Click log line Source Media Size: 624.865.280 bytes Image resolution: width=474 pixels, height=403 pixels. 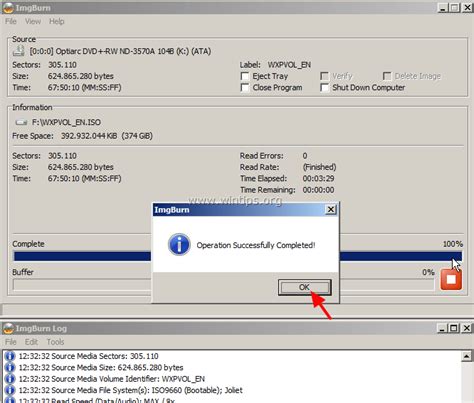point(101,367)
